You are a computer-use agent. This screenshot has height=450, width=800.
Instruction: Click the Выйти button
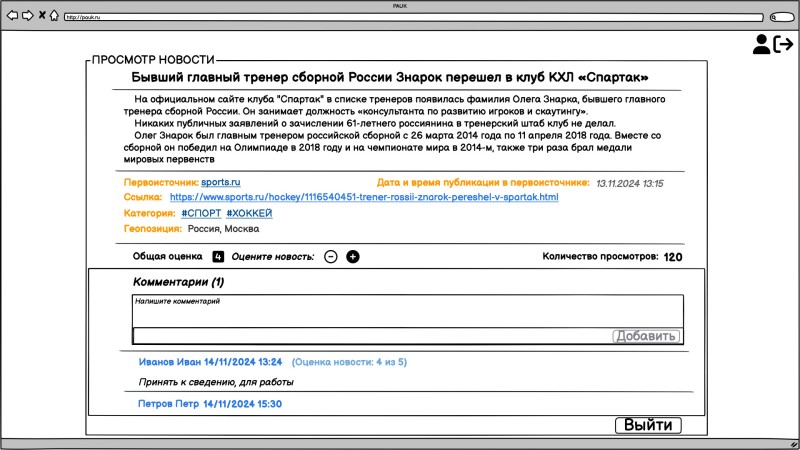[x=648, y=425]
